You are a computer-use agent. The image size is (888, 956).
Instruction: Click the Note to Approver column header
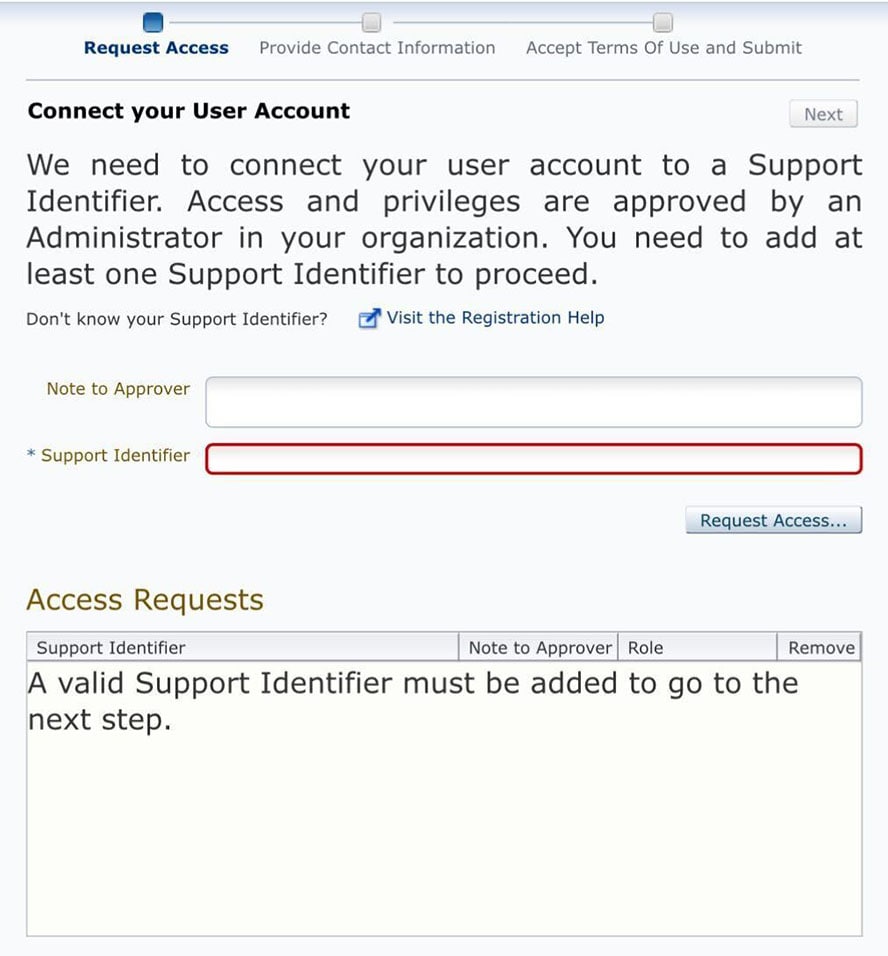[540, 648]
